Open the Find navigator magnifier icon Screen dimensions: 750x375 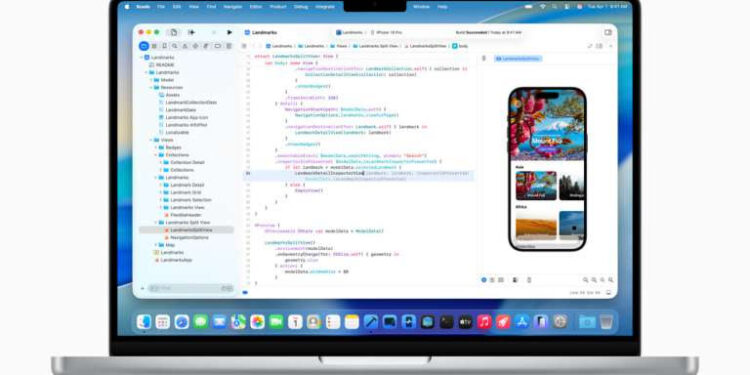pyautogui.click(x=175, y=46)
